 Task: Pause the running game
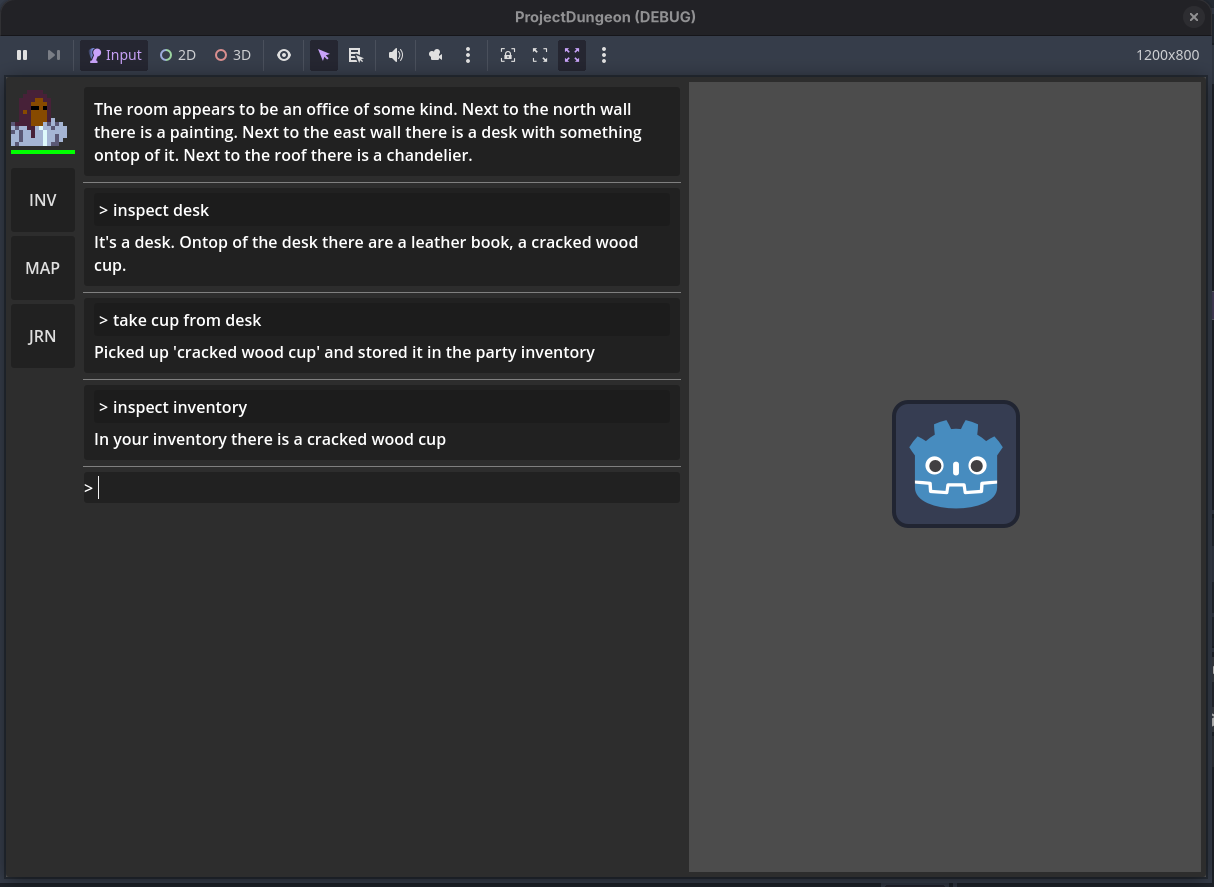[x=22, y=55]
